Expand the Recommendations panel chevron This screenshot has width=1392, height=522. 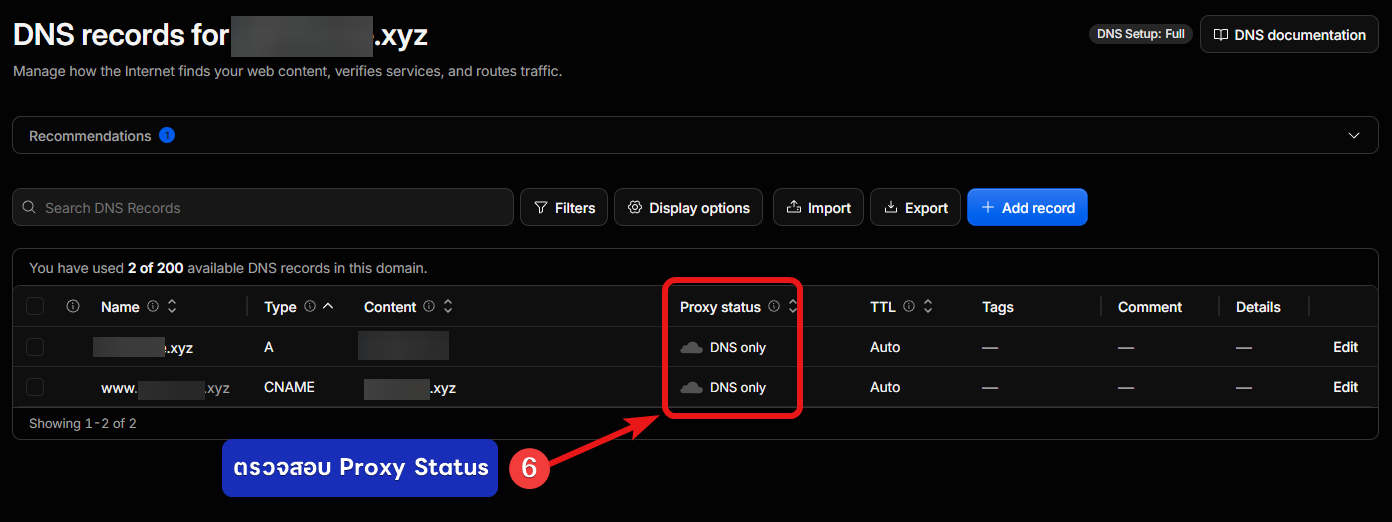[x=1354, y=135]
